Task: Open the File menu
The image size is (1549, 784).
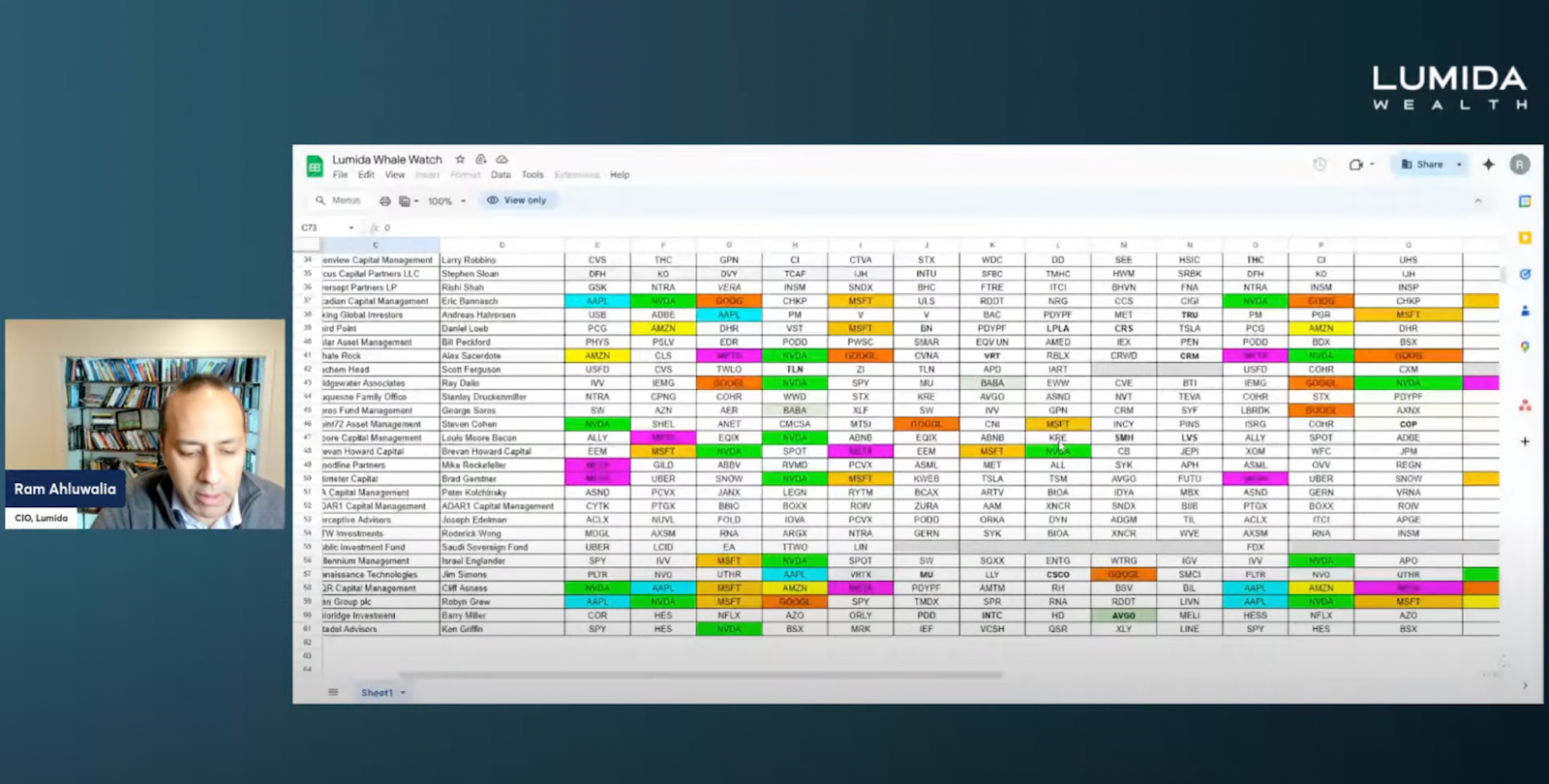Action: point(340,175)
